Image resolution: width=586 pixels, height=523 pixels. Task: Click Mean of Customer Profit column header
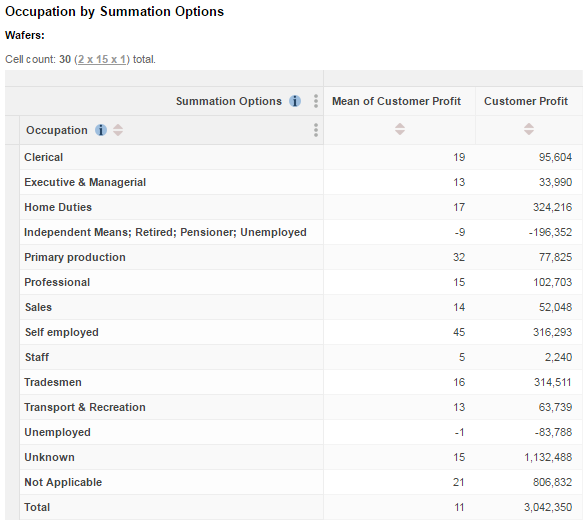[396, 101]
